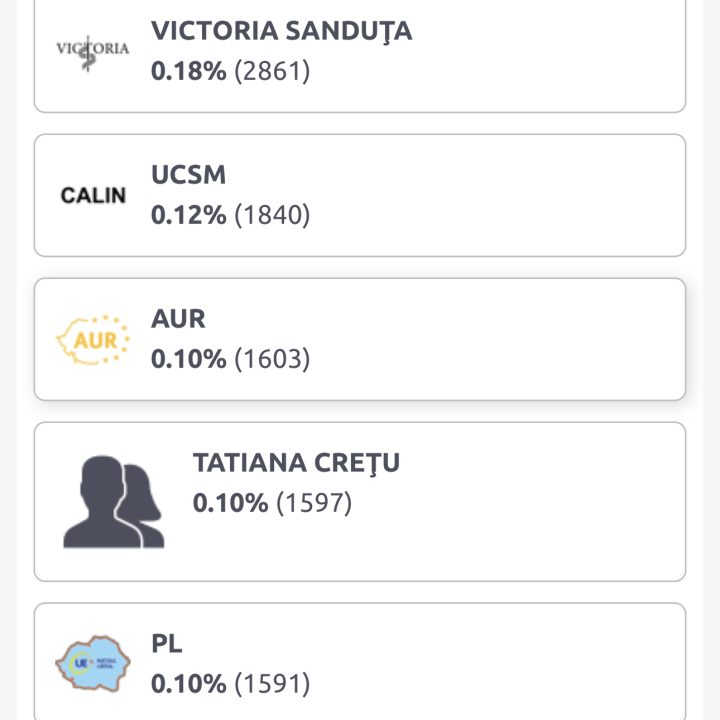Click the (1840) vote count
This screenshot has width=720, height=720.
tap(272, 216)
